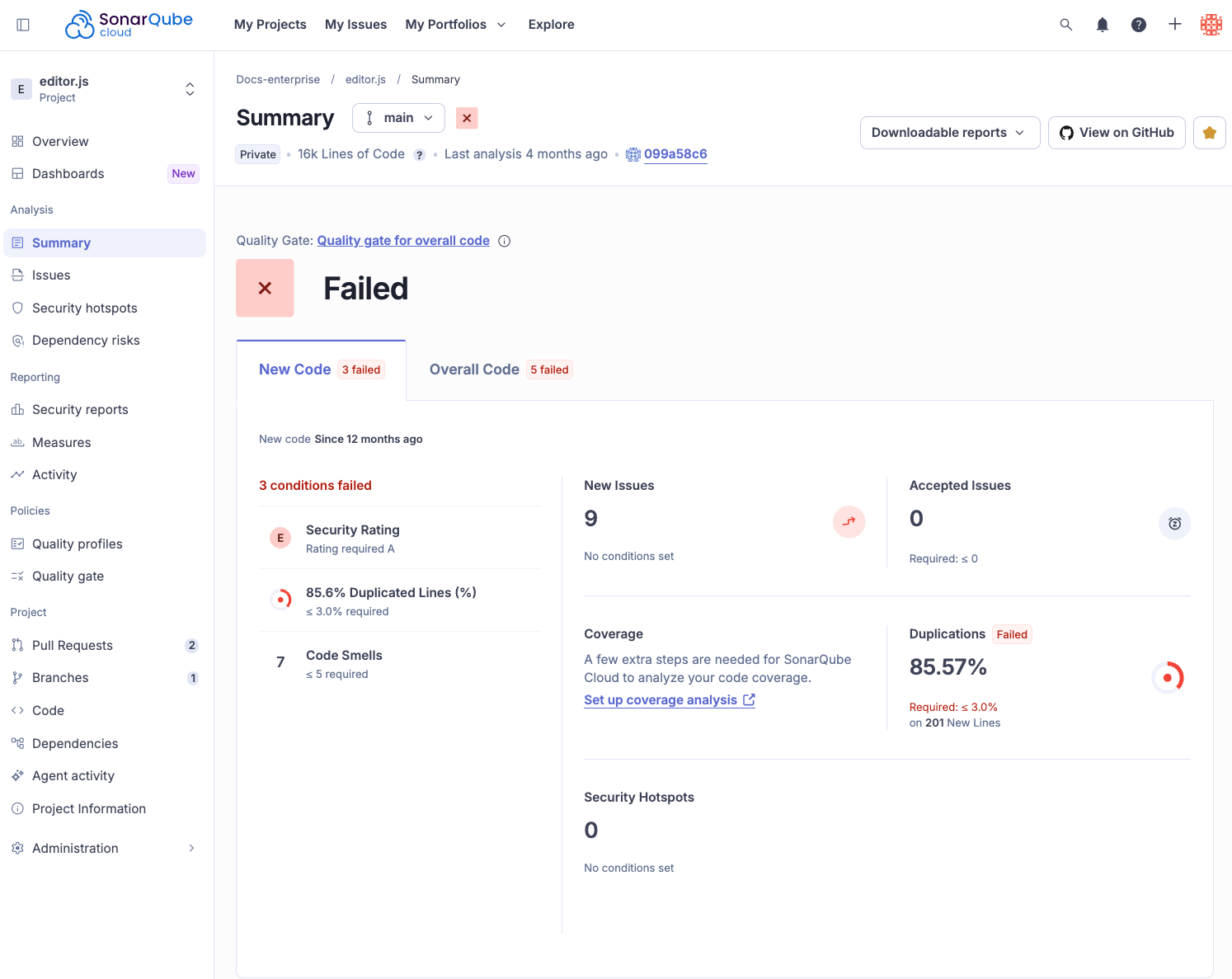The image size is (1232, 979).
Task: Click the New Issues trend icon
Action: [849, 521]
